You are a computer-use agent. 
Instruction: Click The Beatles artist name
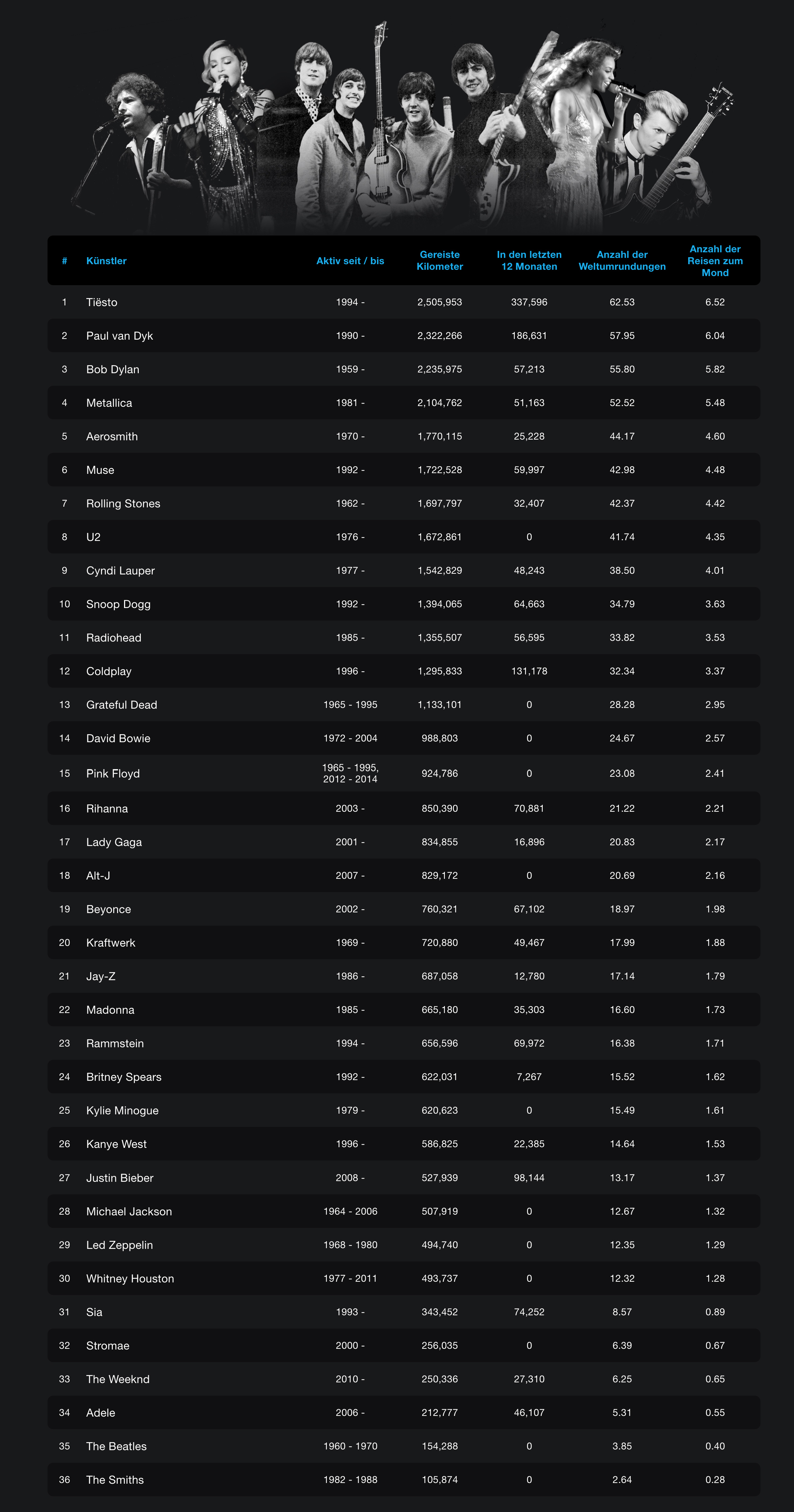tap(116, 1446)
